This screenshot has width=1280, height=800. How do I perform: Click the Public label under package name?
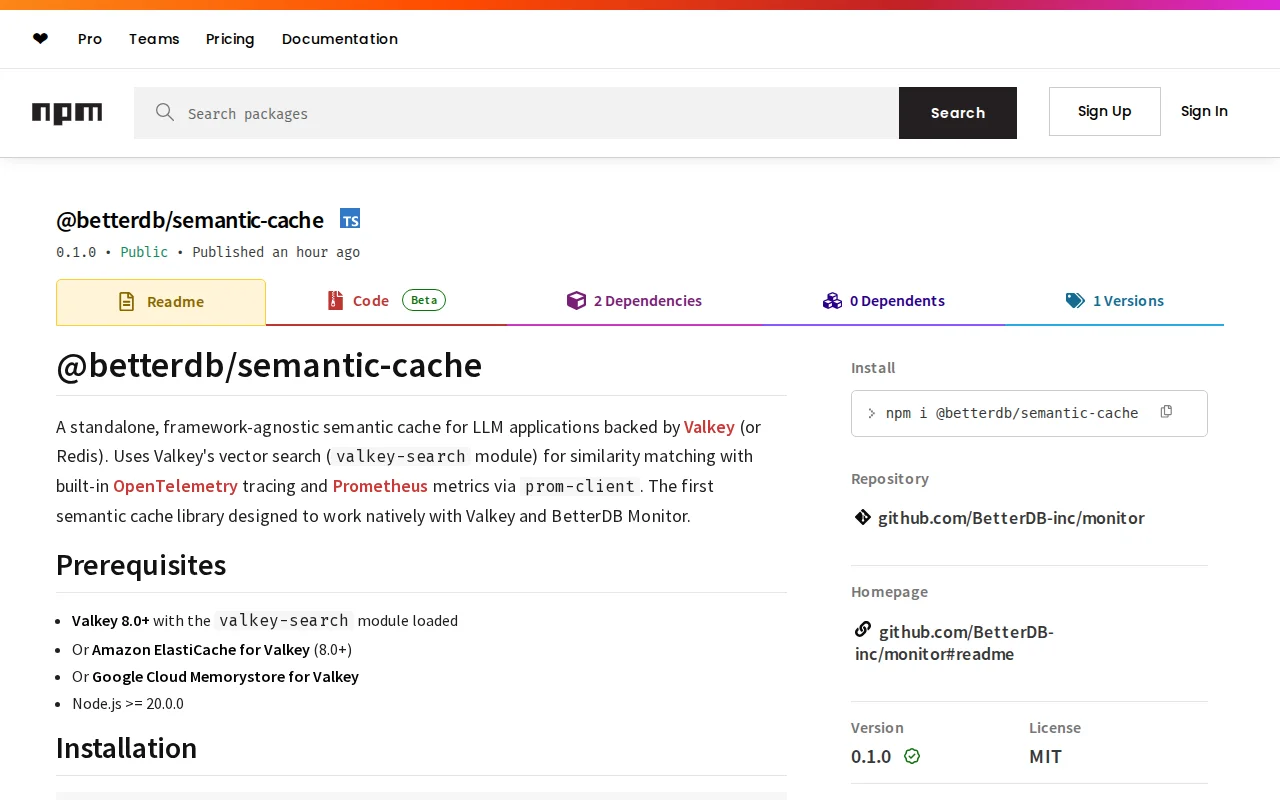[144, 252]
